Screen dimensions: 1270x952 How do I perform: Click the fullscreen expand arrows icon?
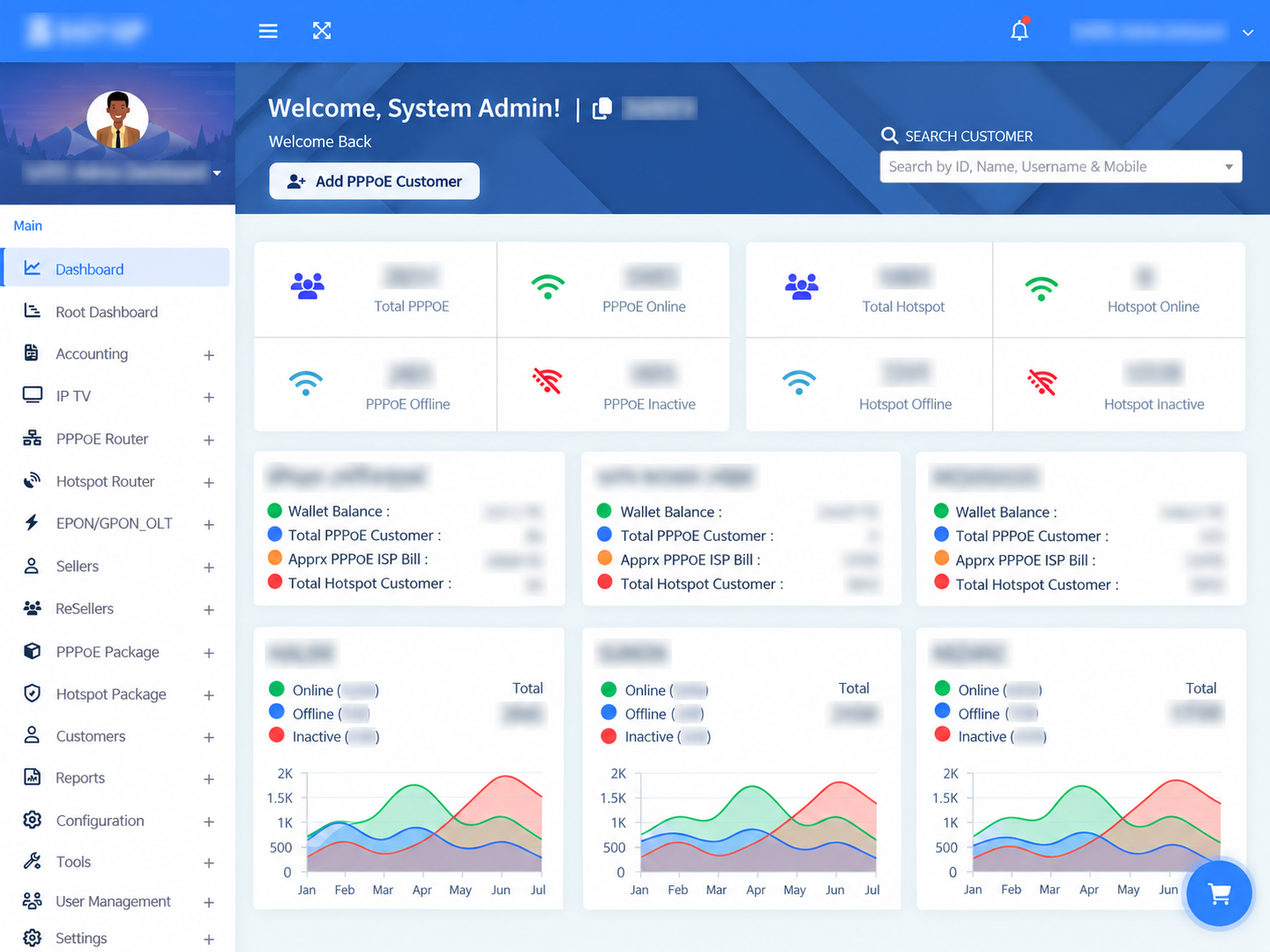(322, 31)
